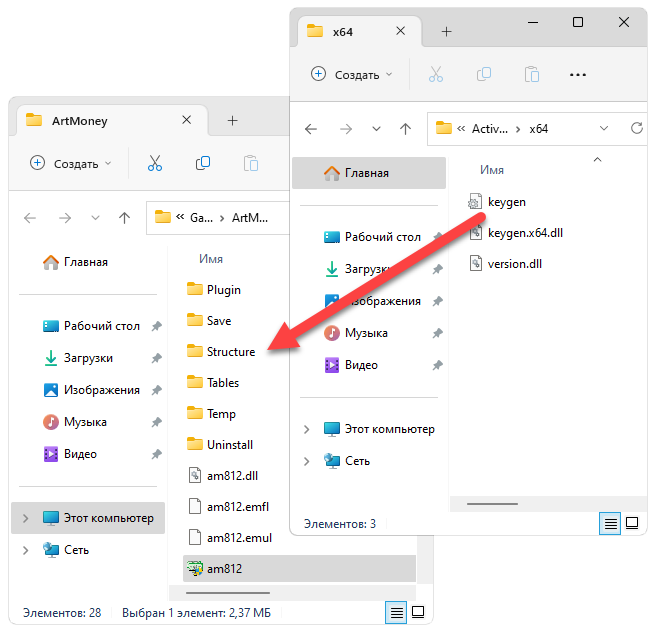The image size is (653, 631).
Task: Open Музыка in x64 window sidebar
Action: coord(356,333)
